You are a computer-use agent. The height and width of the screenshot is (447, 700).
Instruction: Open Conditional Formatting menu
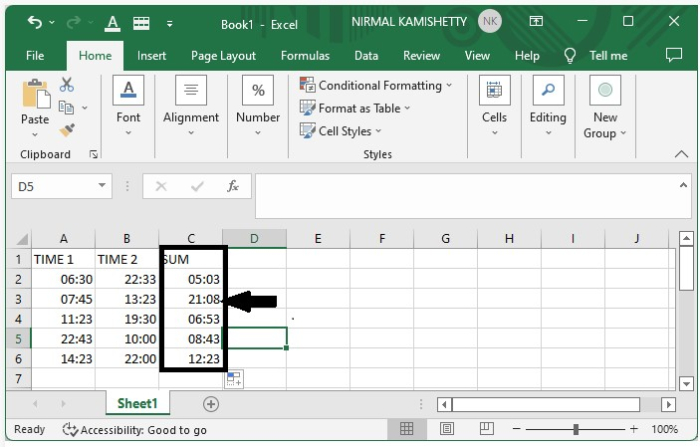click(x=376, y=85)
